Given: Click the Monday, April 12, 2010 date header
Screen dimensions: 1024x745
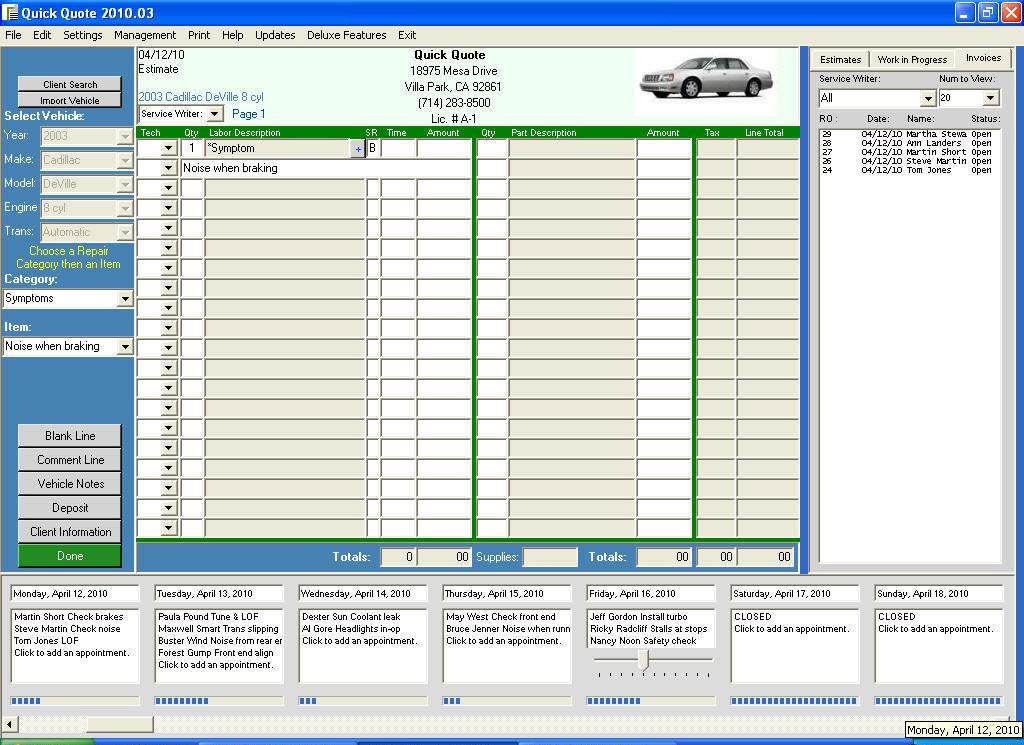Looking at the screenshot, I should pyautogui.click(x=75, y=594).
